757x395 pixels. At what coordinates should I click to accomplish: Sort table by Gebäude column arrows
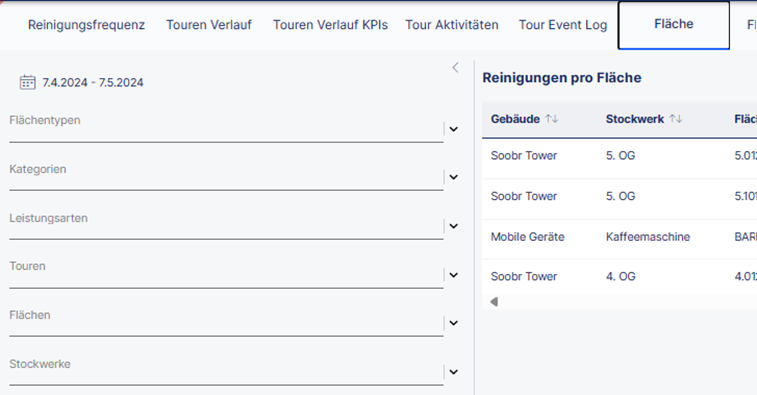point(552,119)
